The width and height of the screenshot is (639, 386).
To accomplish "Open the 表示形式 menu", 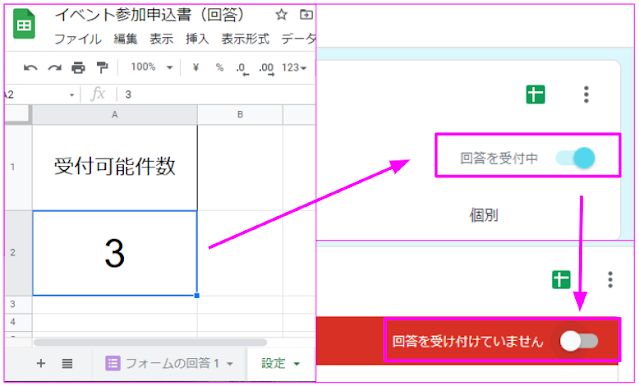I will click(245, 39).
